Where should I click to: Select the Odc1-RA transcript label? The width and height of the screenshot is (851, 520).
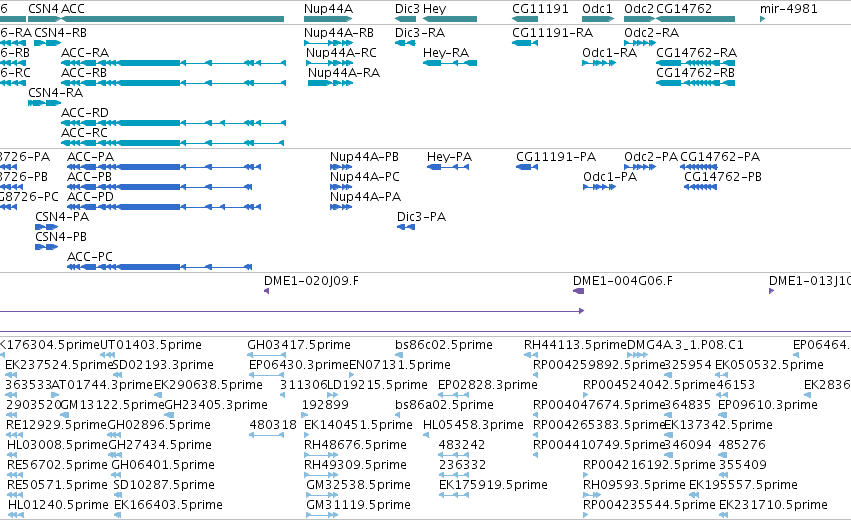[609, 53]
